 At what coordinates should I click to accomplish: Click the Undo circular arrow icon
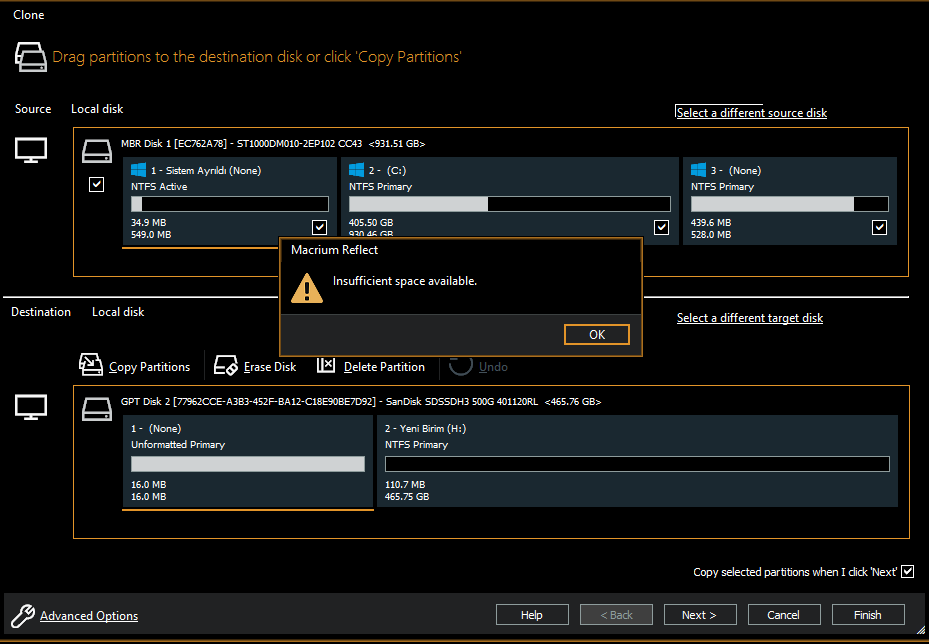point(460,365)
